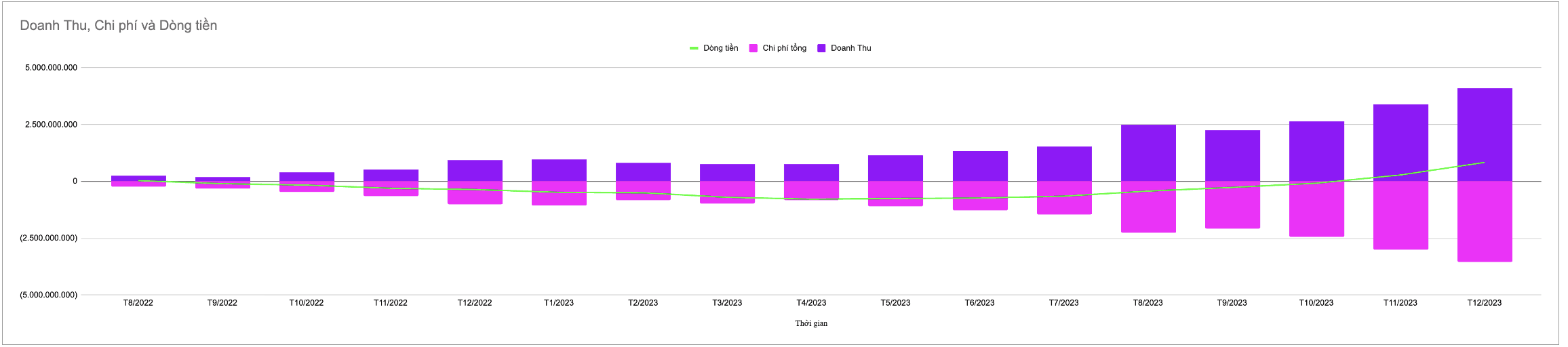Click the T8/2023 axis label
1568x347 pixels.
click(1148, 303)
